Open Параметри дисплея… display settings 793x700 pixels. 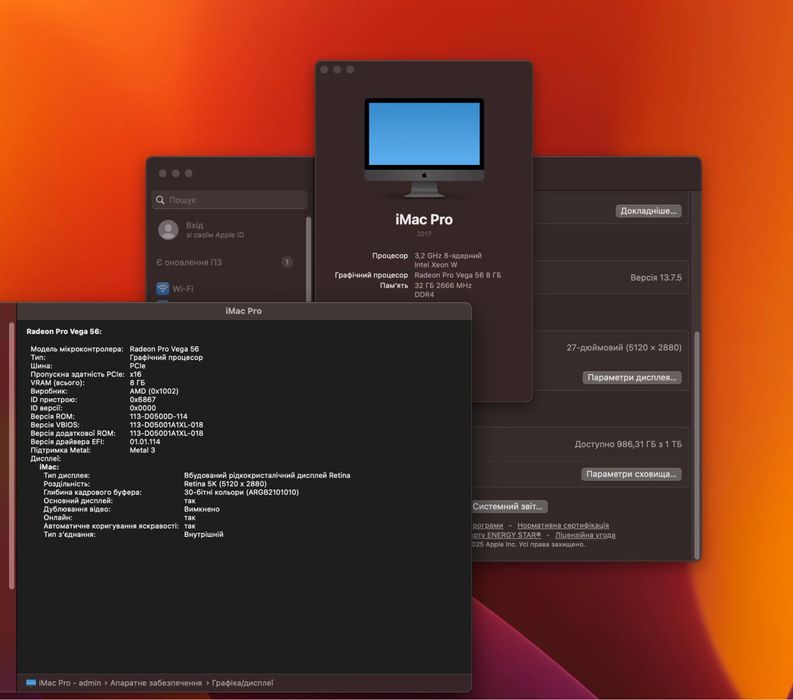point(632,377)
